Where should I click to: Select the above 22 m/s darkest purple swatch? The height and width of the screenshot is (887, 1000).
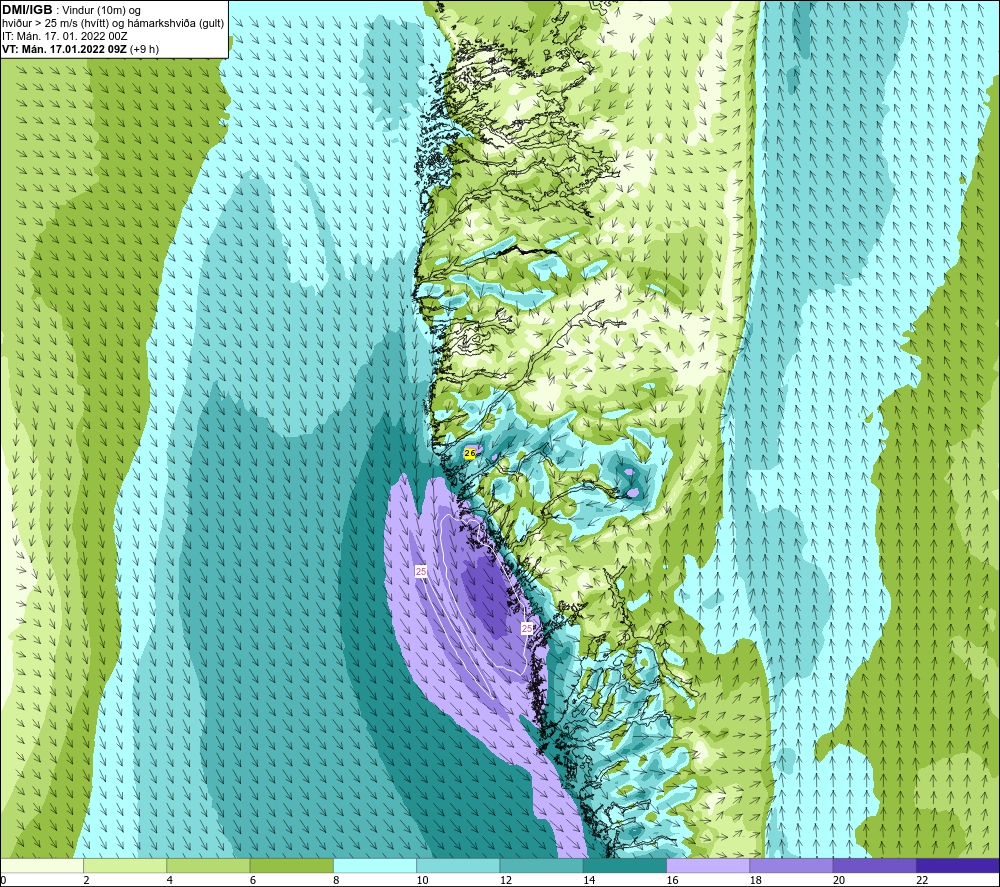tap(957, 866)
